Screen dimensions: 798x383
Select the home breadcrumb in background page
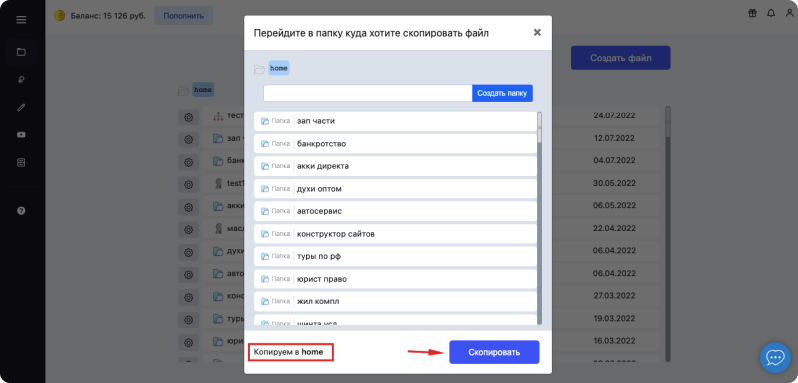coord(203,90)
